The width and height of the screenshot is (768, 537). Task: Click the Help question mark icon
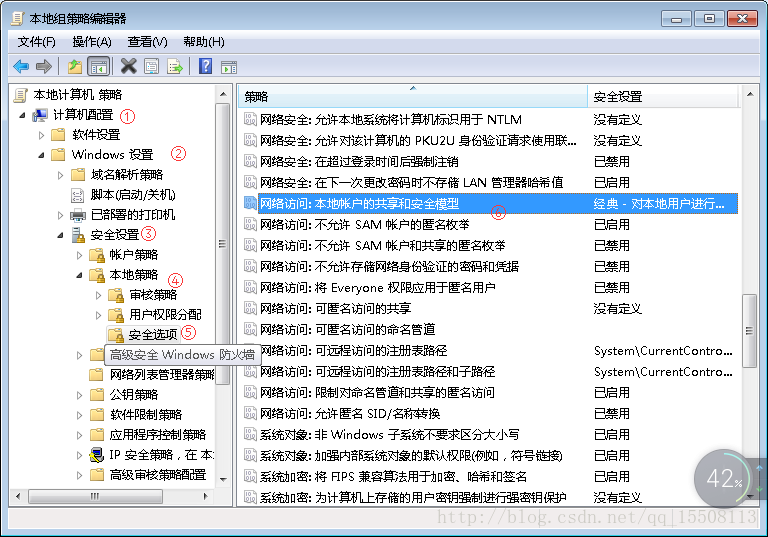[x=205, y=66]
